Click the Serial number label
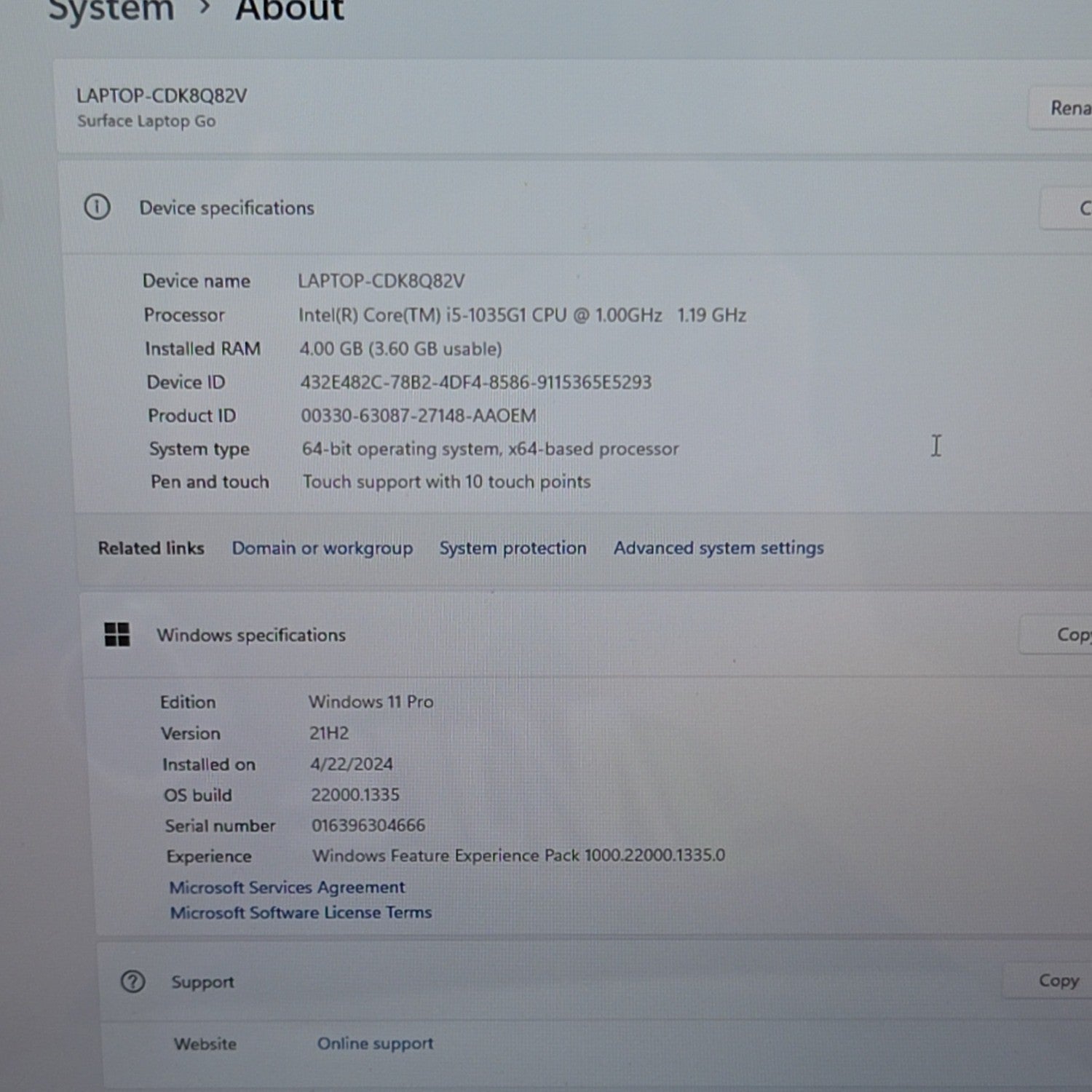Screen dimensions: 1092x1092 pyautogui.click(x=220, y=826)
